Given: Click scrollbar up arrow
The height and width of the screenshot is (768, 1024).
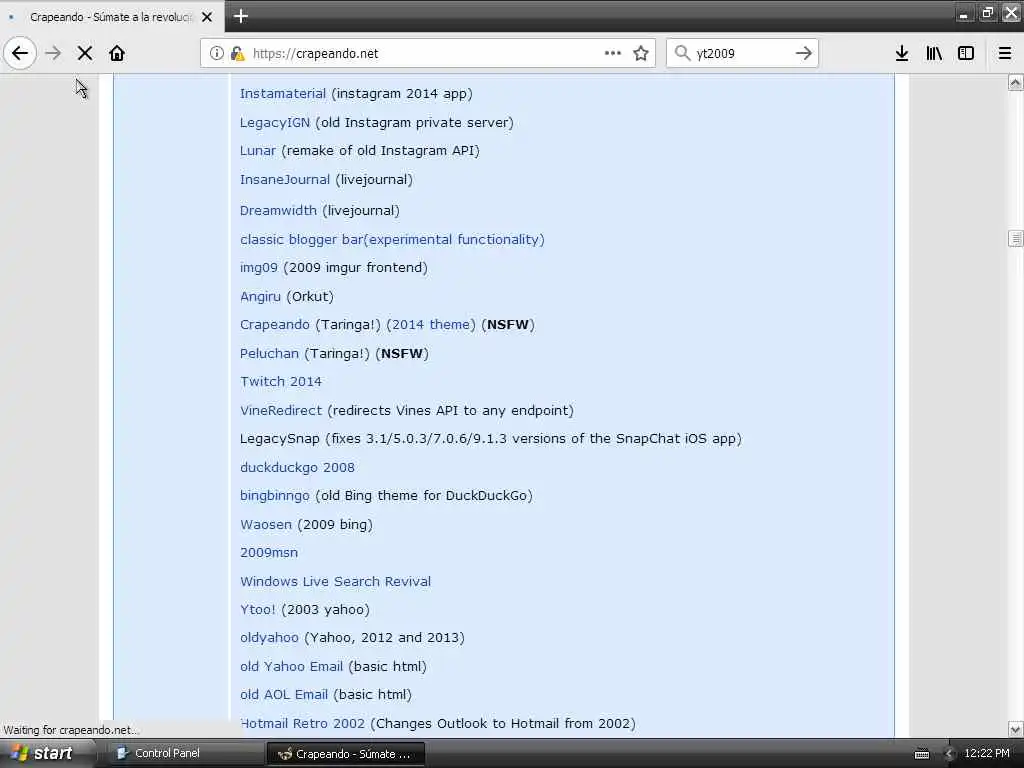Looking at the screenshot, I should 1015,82.
